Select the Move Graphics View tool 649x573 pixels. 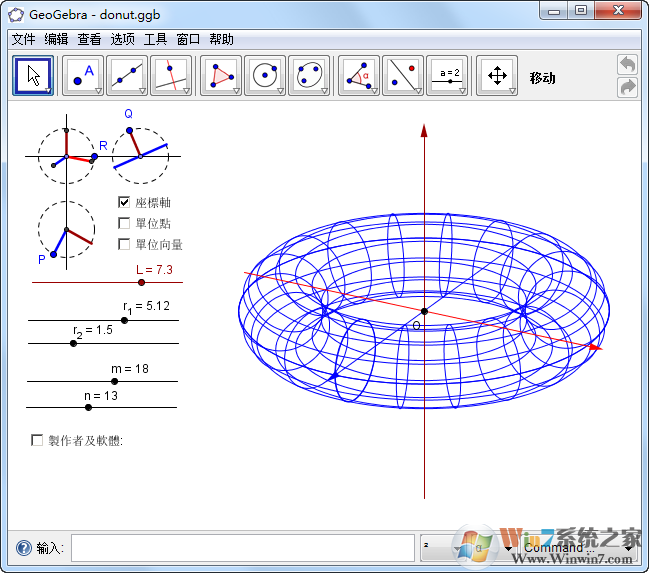click(496, 76)
